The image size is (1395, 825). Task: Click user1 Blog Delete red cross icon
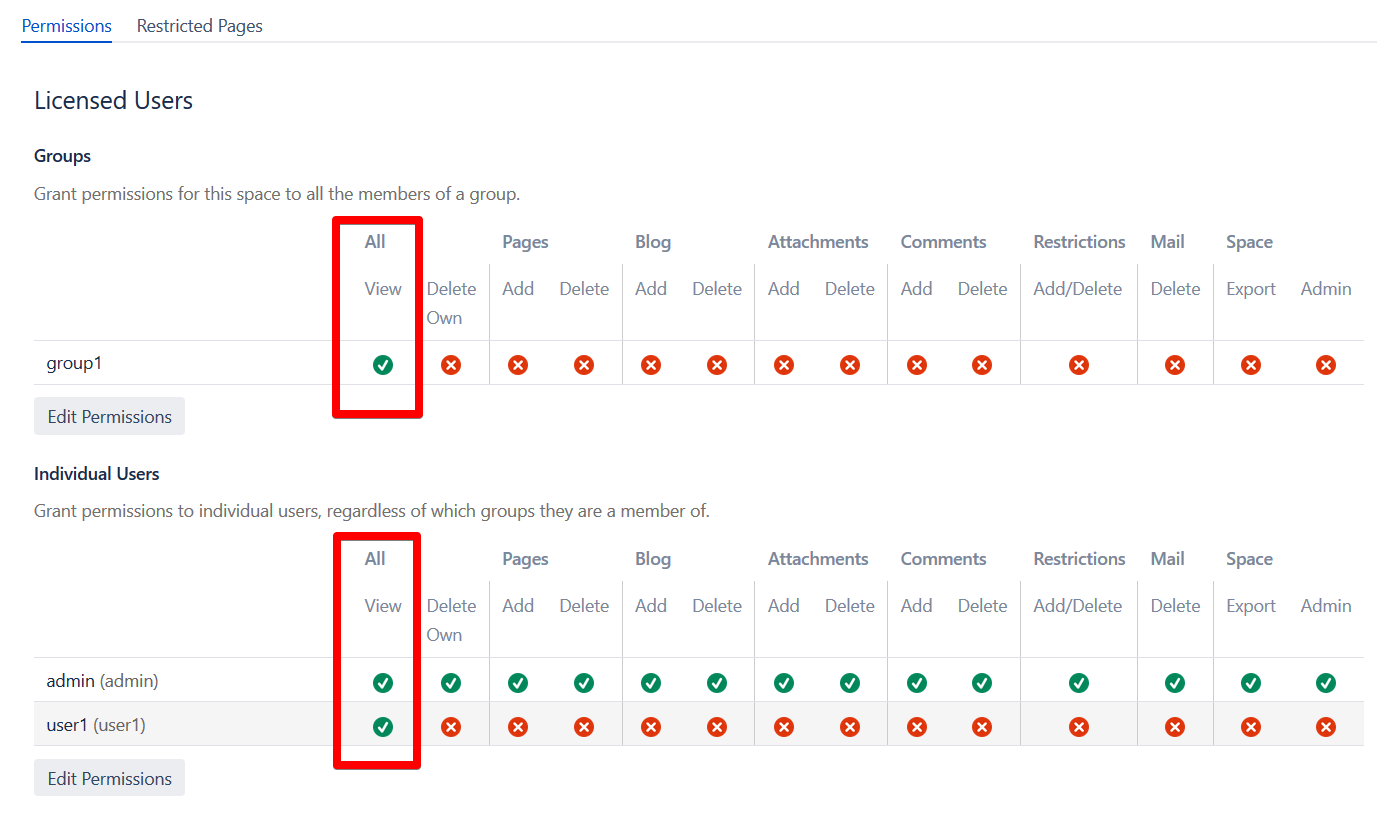click(x=717, y=727)
